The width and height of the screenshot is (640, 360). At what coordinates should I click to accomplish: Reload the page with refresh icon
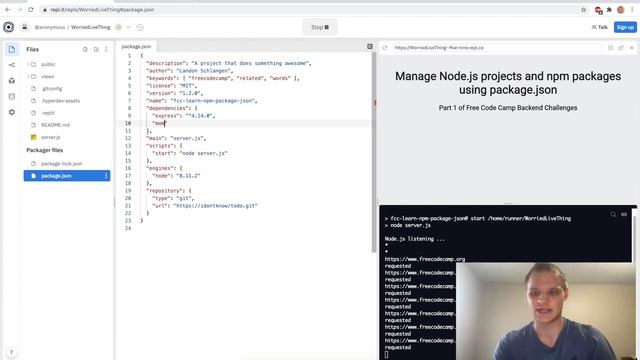[31, 9]
